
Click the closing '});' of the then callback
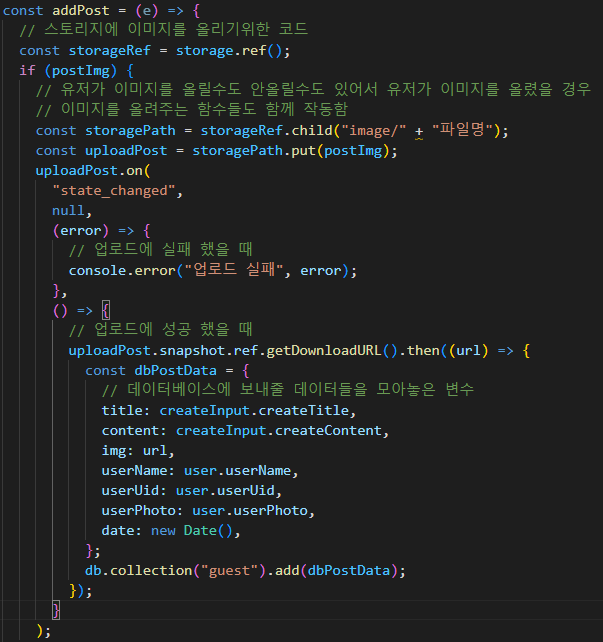(x=81, y=591)
